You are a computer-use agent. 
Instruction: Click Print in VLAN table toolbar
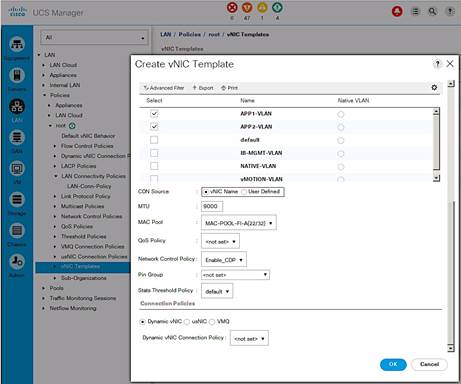[229, 88]
